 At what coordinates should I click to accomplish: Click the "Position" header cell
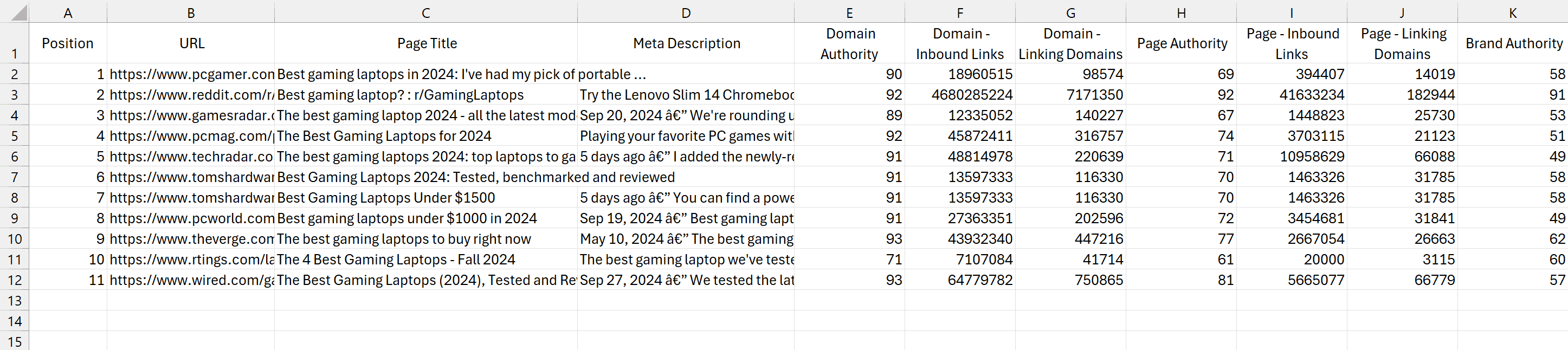coord(68,44)
